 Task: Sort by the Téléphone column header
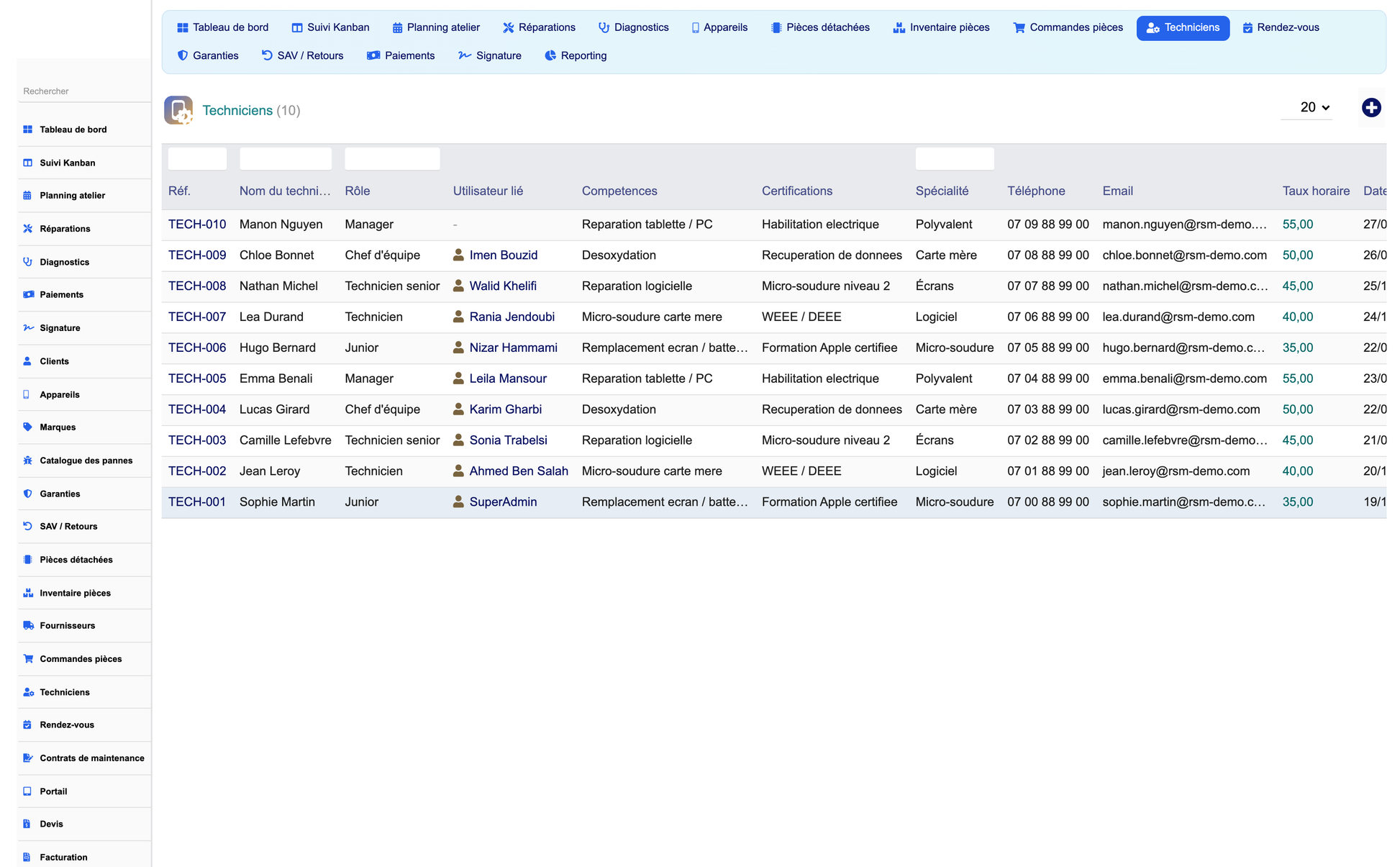click(1036, 191)
